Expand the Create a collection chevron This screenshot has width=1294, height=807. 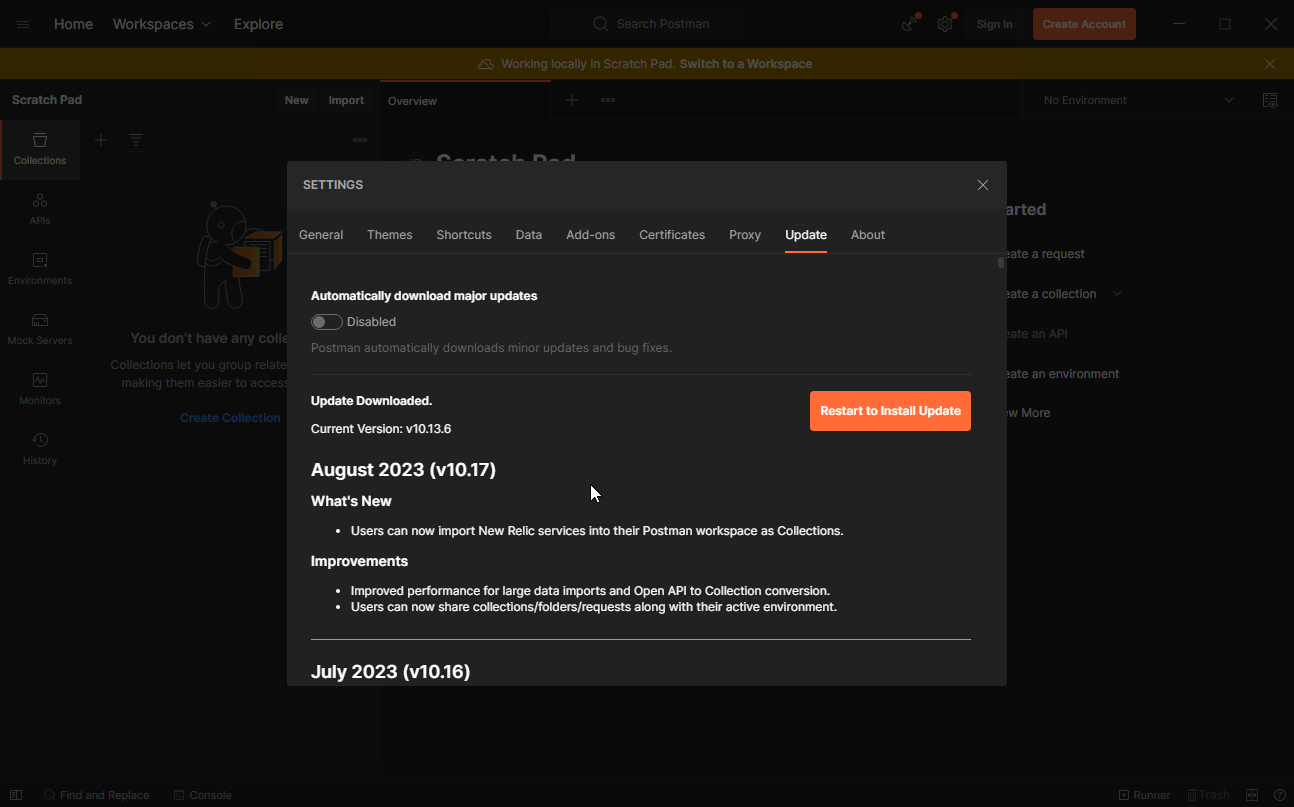coord(1117,293)
